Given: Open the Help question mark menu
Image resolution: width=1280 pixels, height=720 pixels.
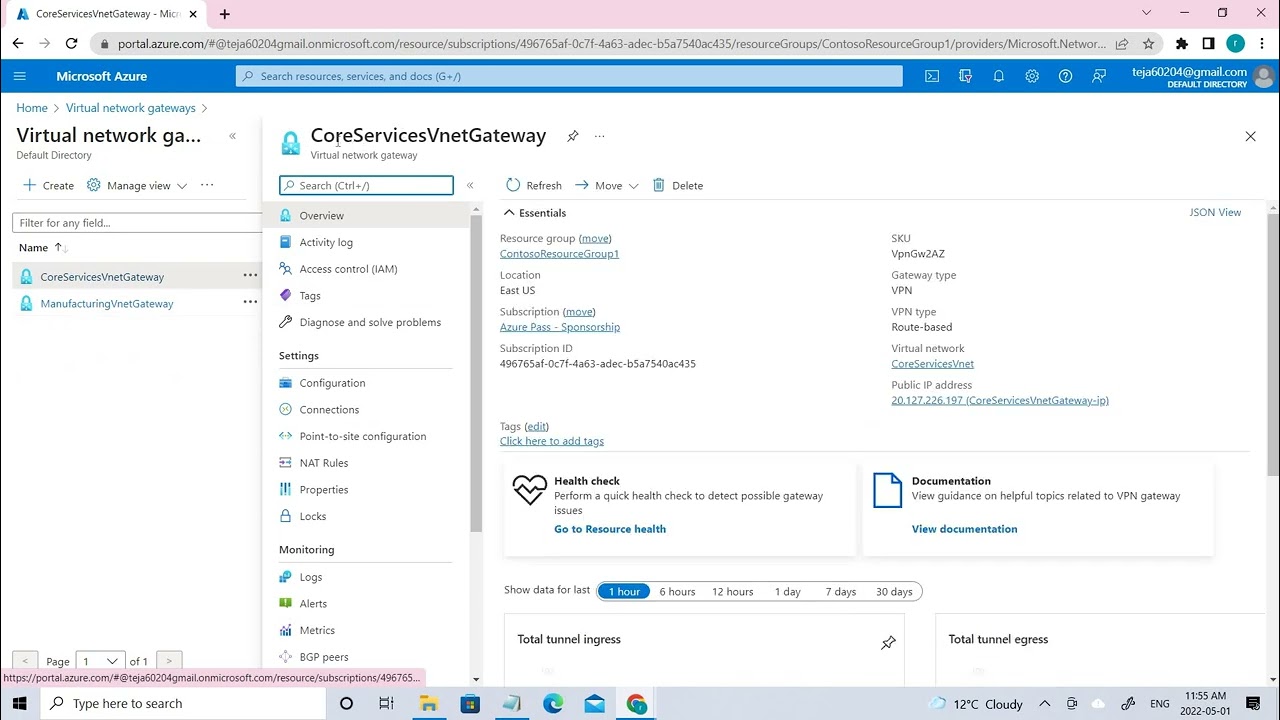Looking at the screenshot, I should 1065,76.
